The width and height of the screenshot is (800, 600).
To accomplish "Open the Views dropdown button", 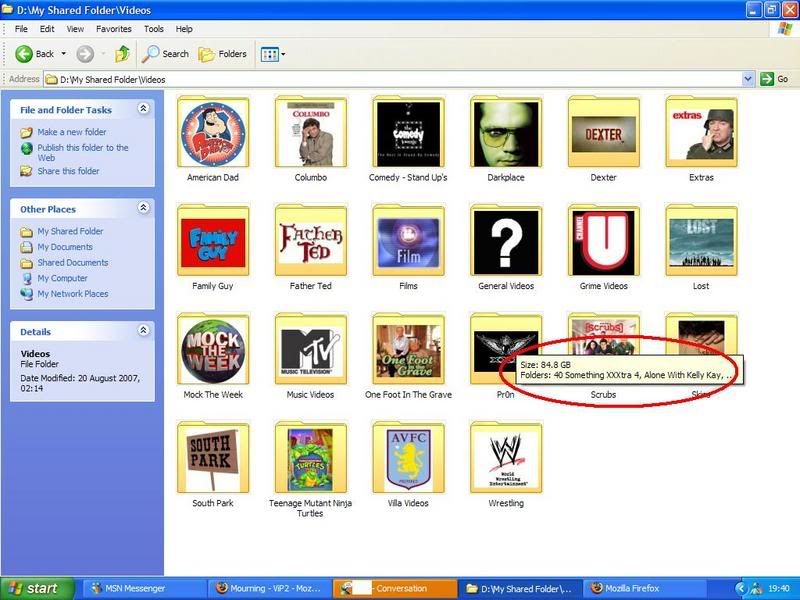I will [x=272, y=54].
